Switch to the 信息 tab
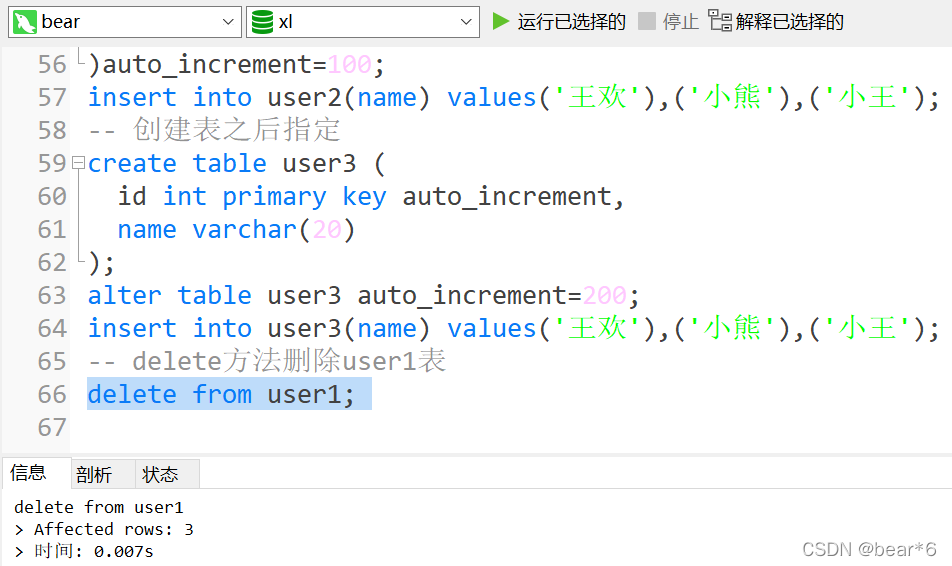Image resolution: width=952 pixels, height=566 pixels. pos(28,473)
